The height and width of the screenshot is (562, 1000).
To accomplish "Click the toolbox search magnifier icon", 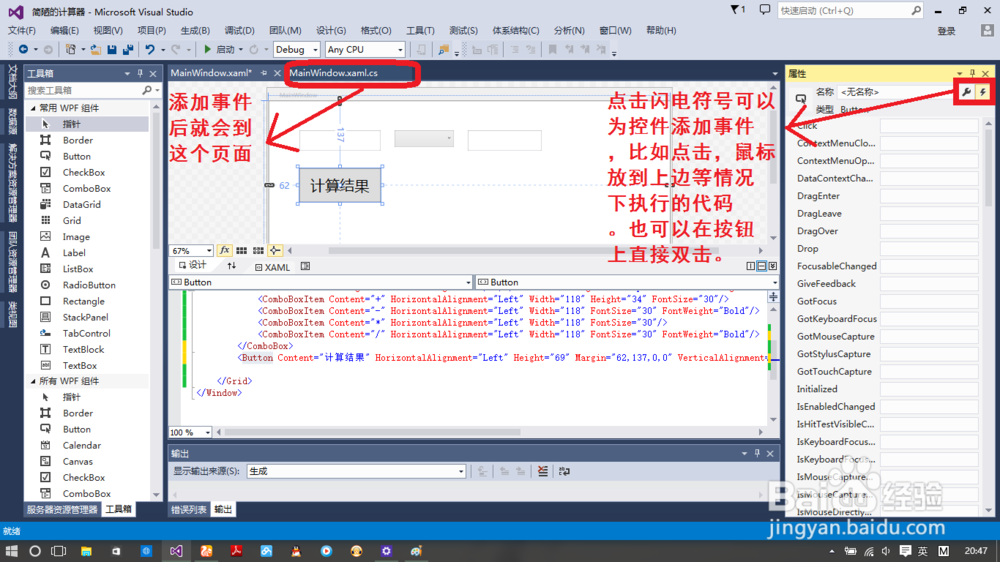I will [147, 91].
